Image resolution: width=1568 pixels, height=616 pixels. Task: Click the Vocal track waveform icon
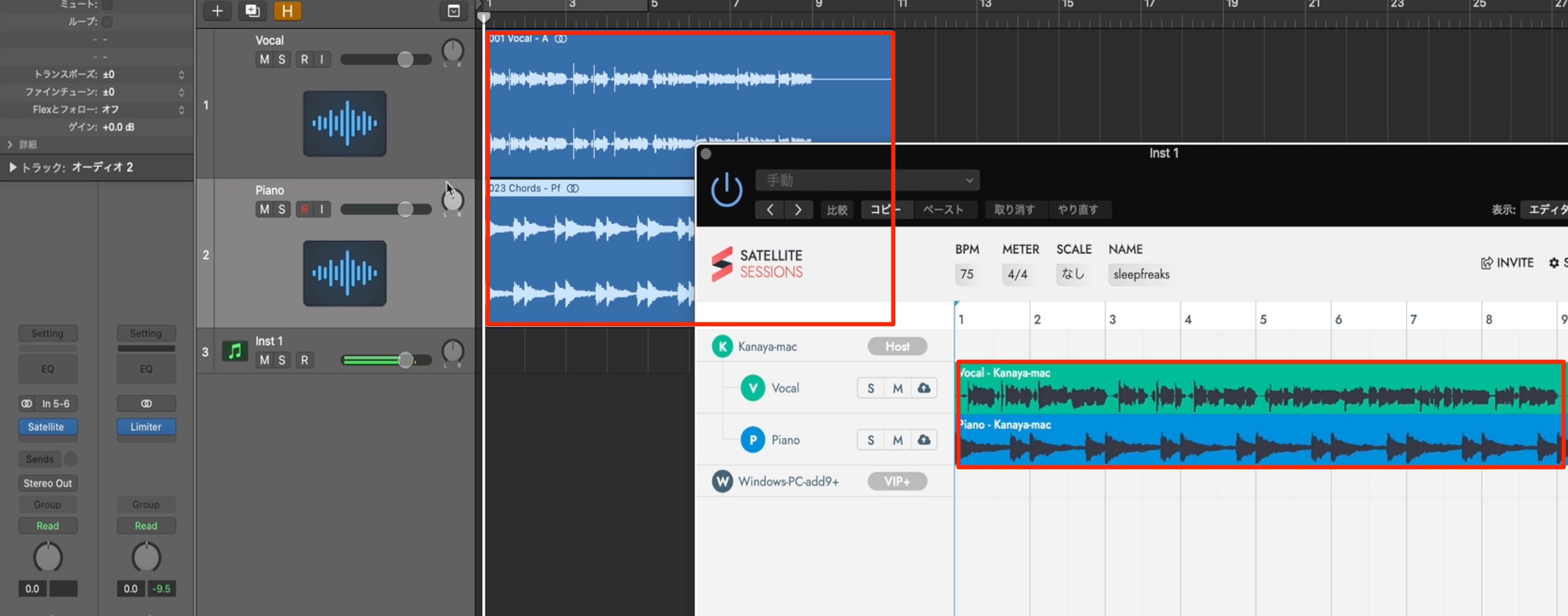[344, 124]
